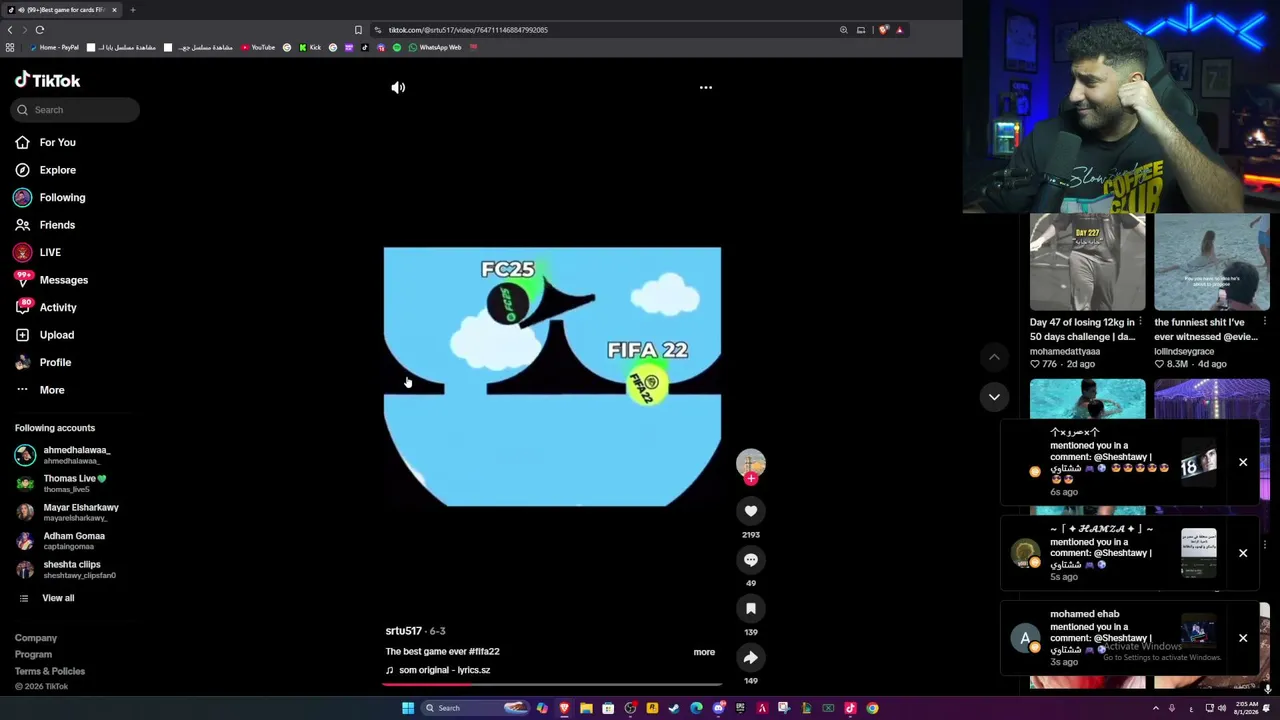1280x720 pixels.
Task: Like the video with the heart icon
Action: coord(751,511)
